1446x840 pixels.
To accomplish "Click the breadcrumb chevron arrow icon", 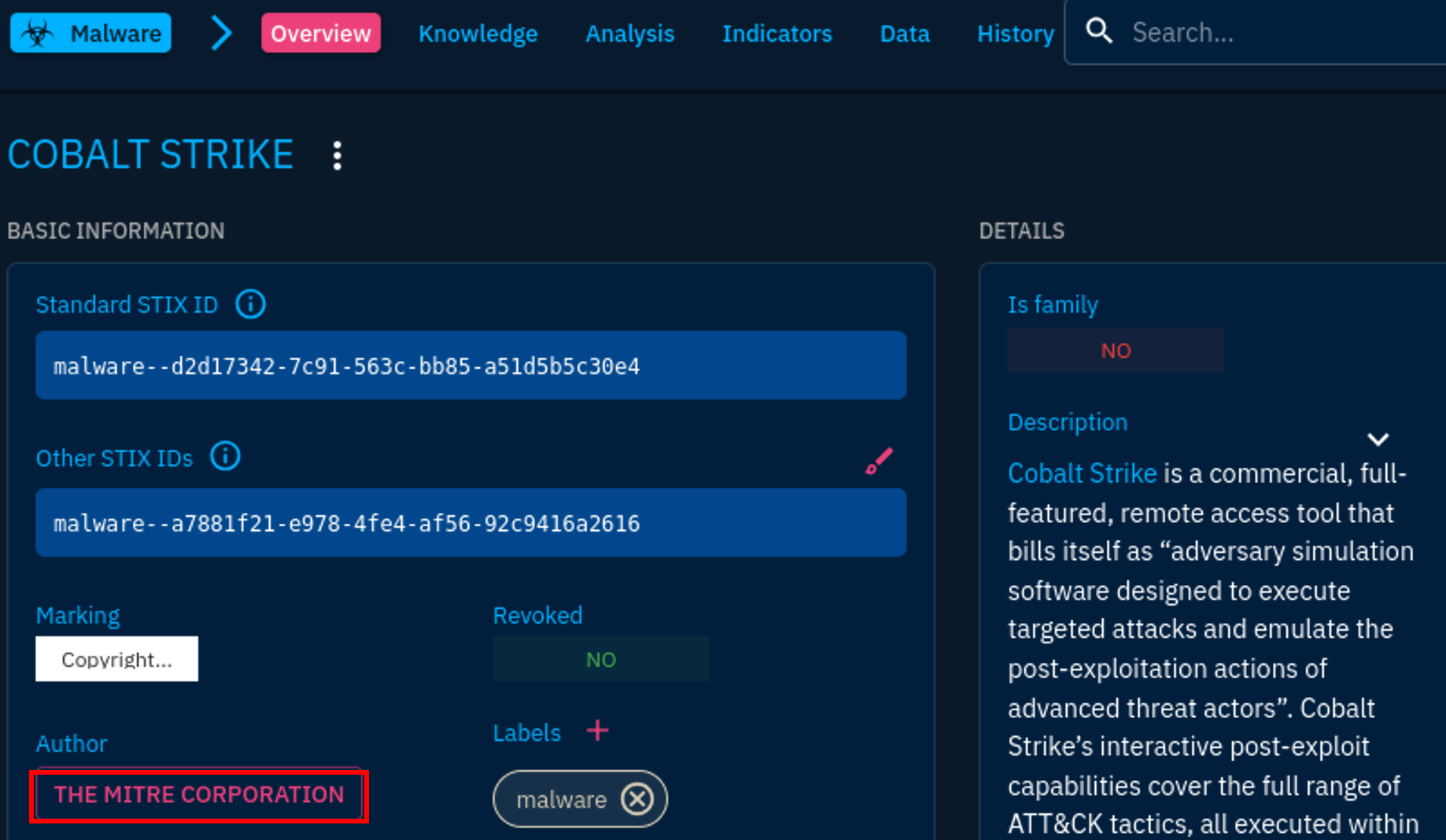I will click(x=222, y=33).
